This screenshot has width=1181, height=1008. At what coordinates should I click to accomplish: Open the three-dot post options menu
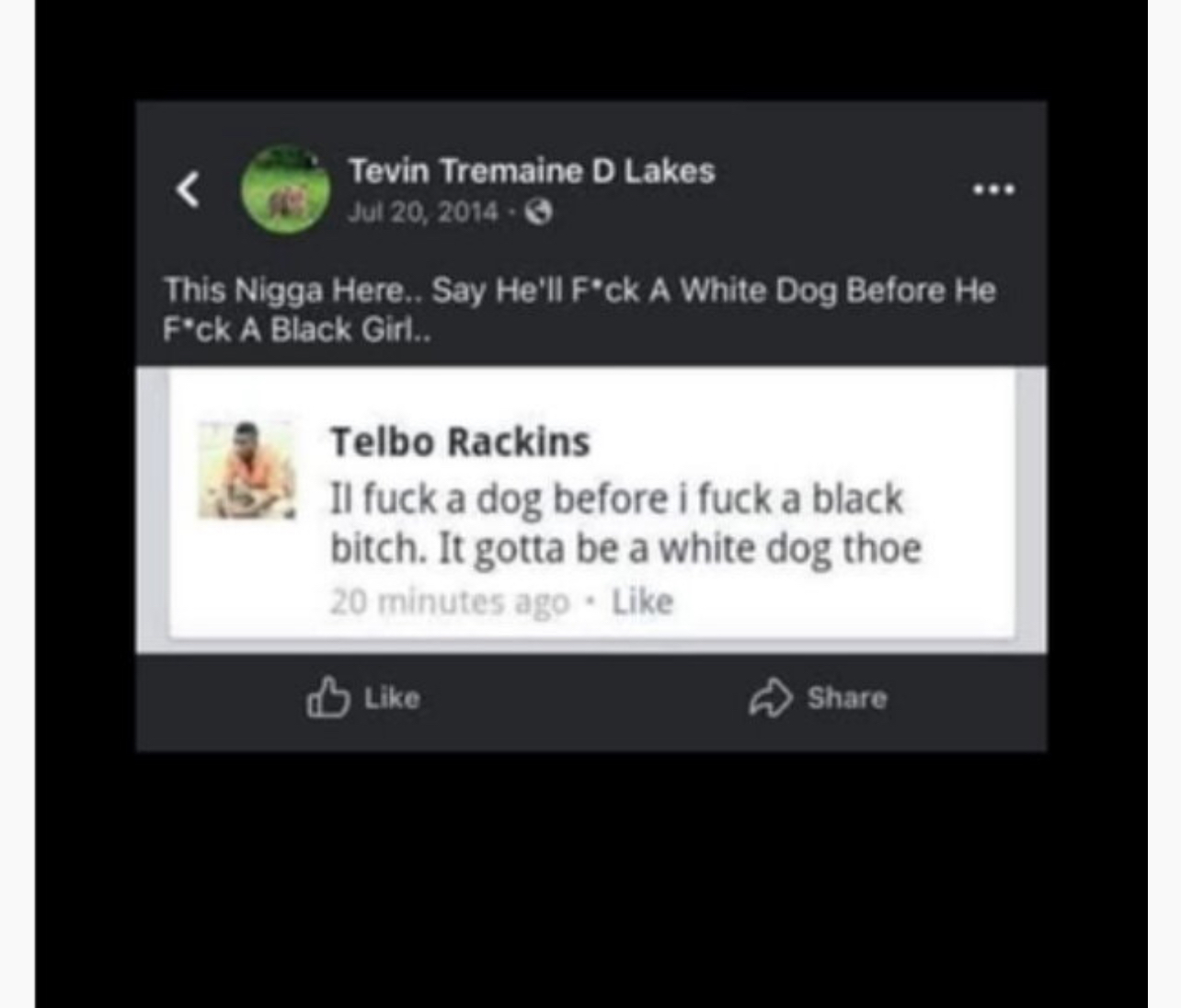(x=994, y=189)
